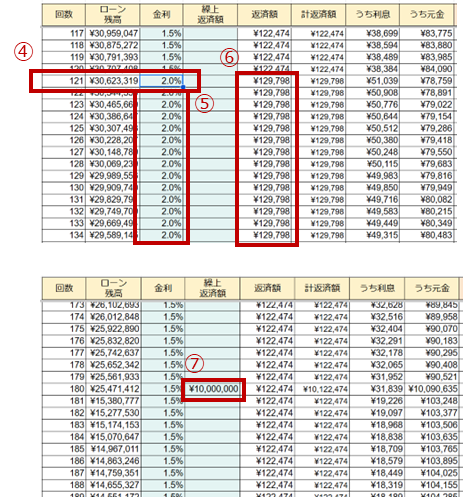Select the 2.0% interest cell in row 121
The image size is (463, 497).
[161, 81]
